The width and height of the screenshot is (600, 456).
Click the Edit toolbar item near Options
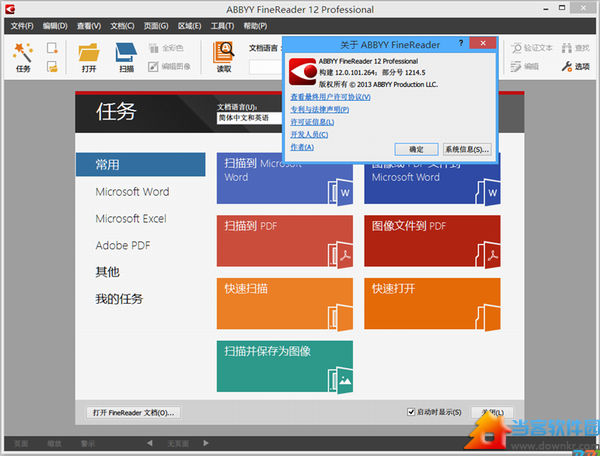[x=525, y=67]
